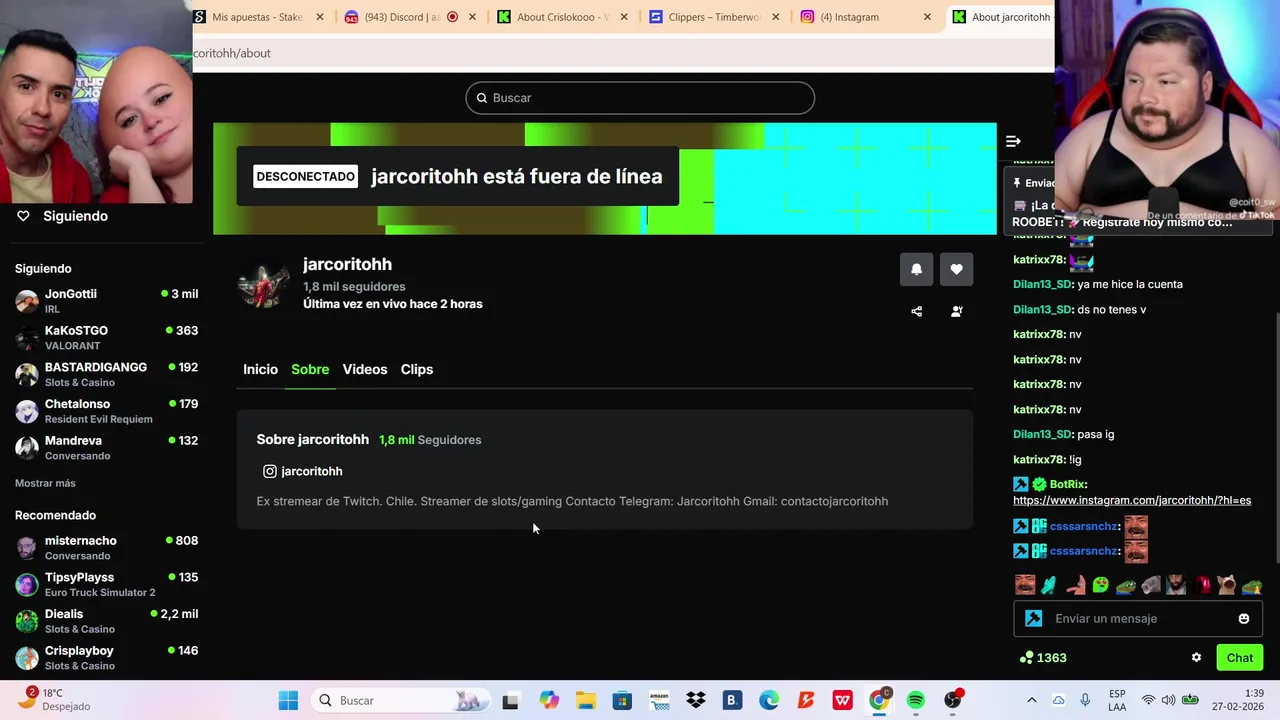Open chat settings with the gear icon

point(1196,658)
